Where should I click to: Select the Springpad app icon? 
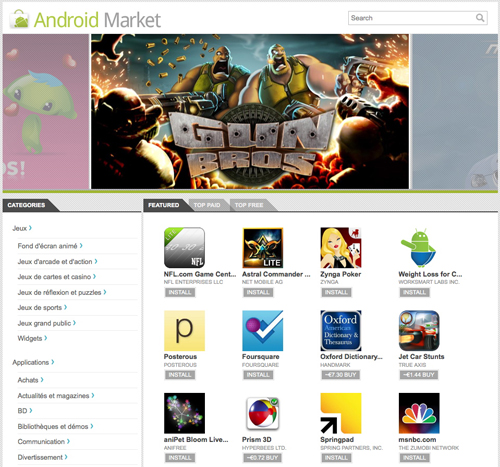click(x=341, y=413)
